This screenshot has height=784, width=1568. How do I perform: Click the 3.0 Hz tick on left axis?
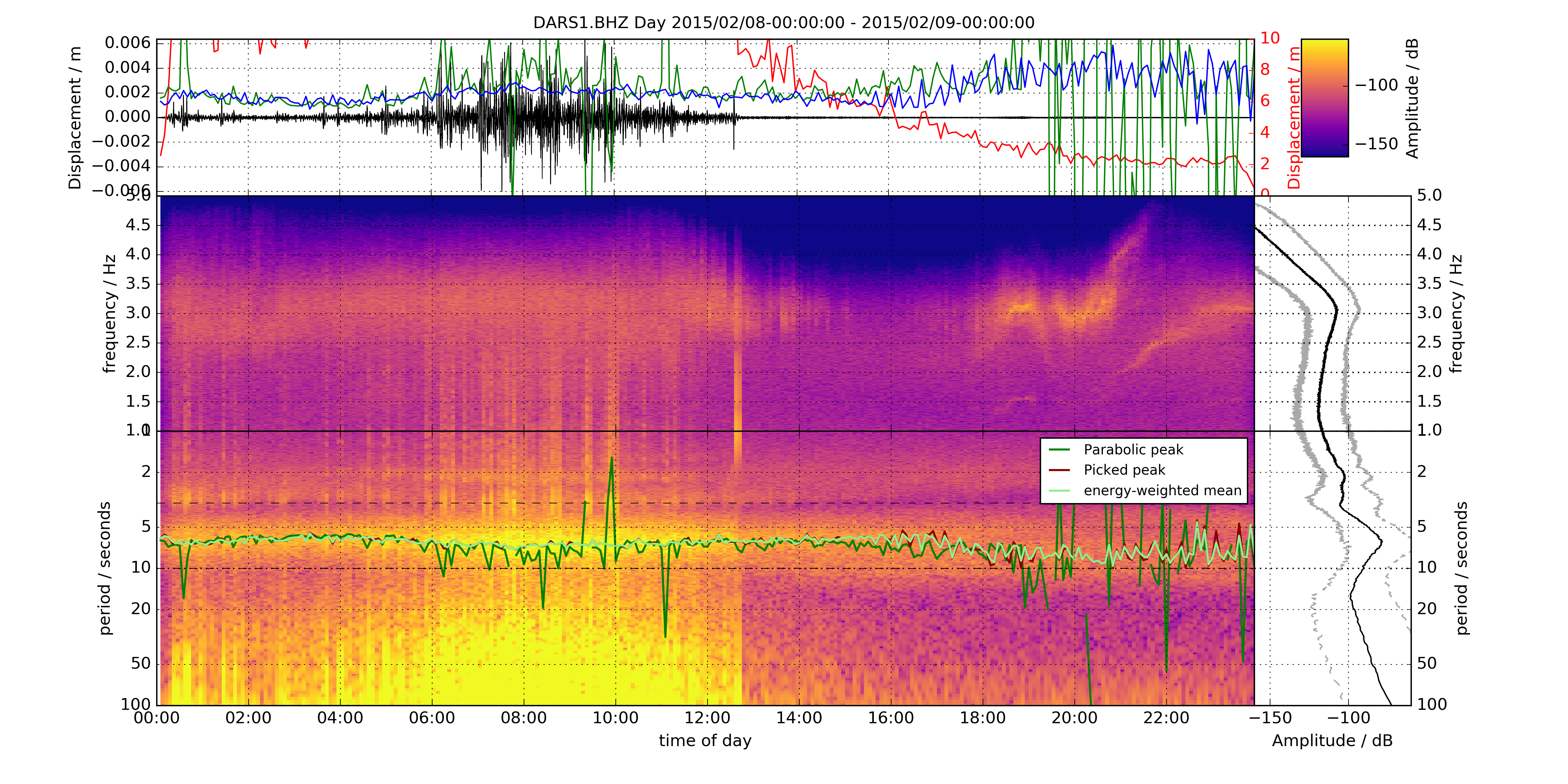click(138, 313)
